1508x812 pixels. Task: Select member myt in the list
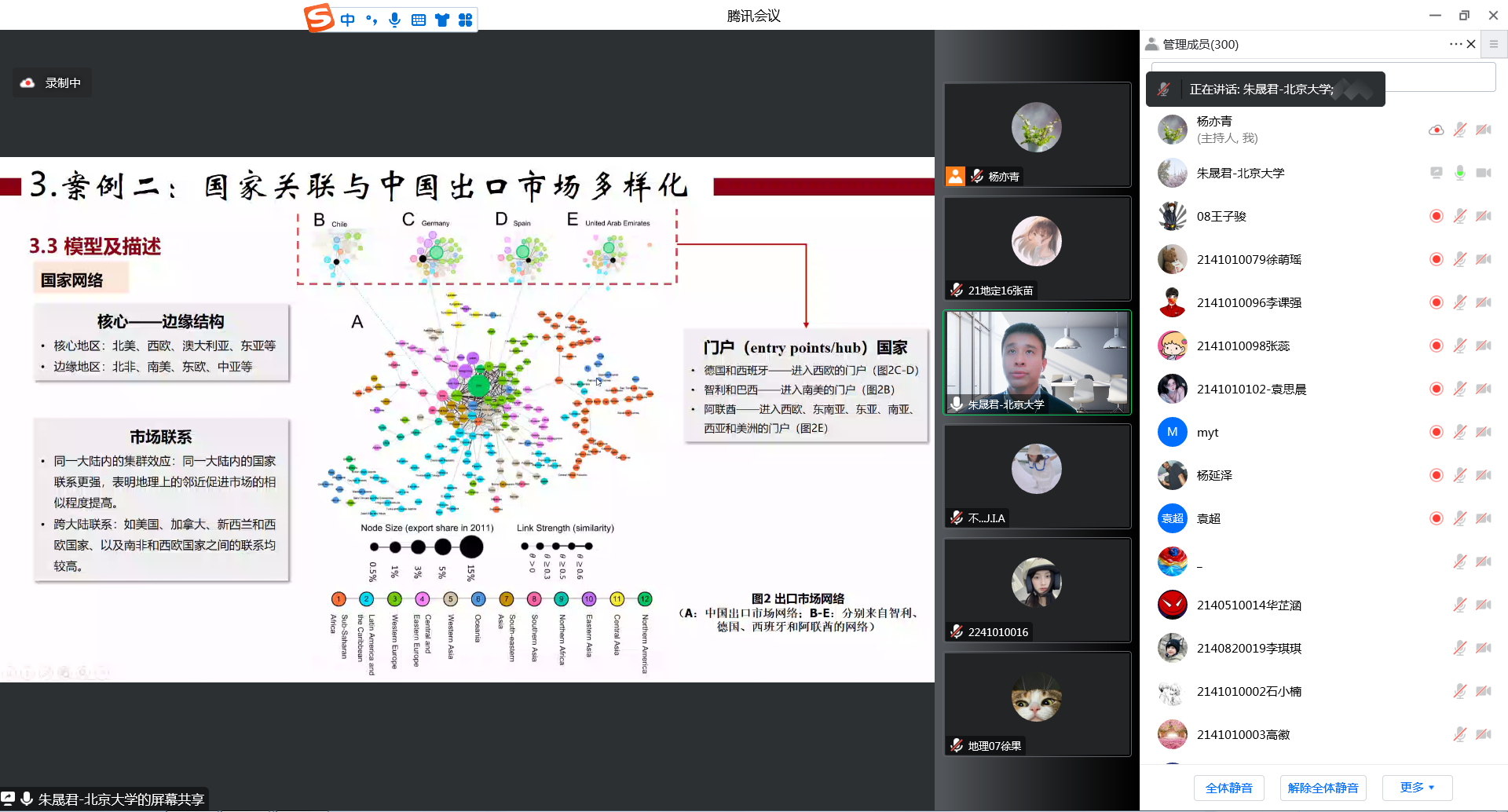pyautogui.click(x=1207, y=432)
